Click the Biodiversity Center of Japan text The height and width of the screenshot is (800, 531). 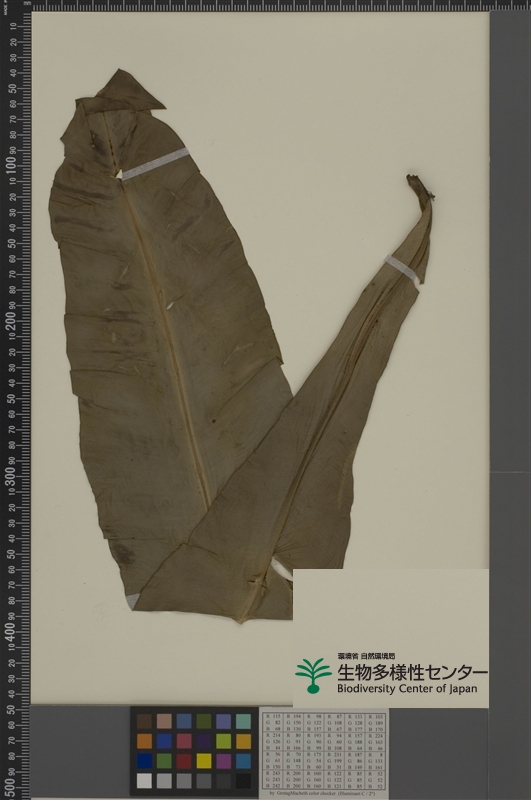[407, 689]
